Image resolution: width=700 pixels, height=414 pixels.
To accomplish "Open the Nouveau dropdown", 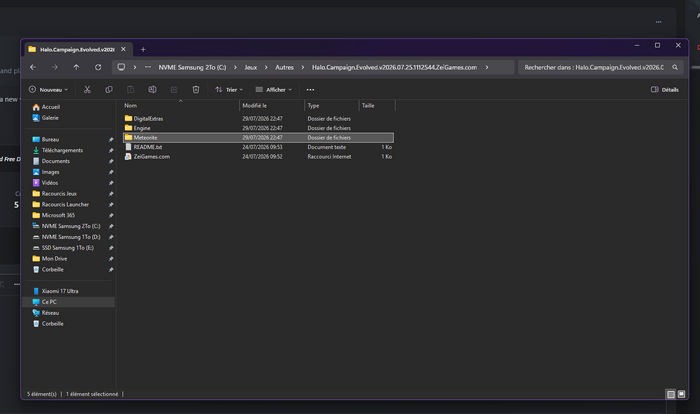I will coord(48,90).
